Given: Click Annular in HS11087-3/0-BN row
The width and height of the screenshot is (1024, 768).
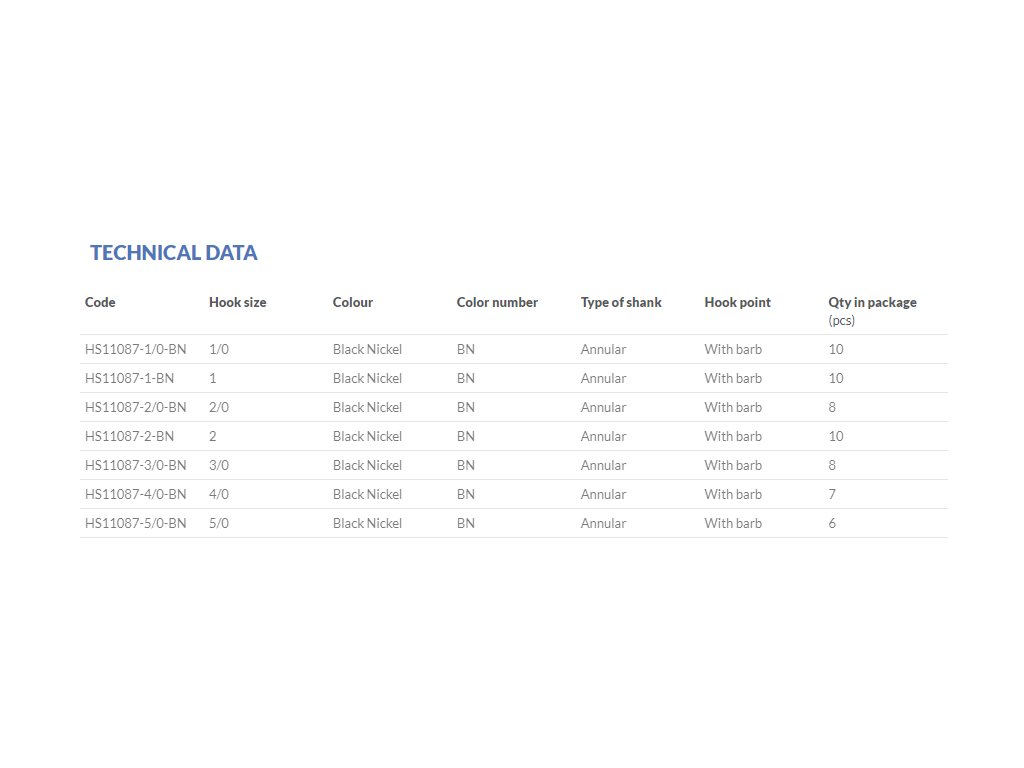Looking at the screenshot, I should (603, 466).
